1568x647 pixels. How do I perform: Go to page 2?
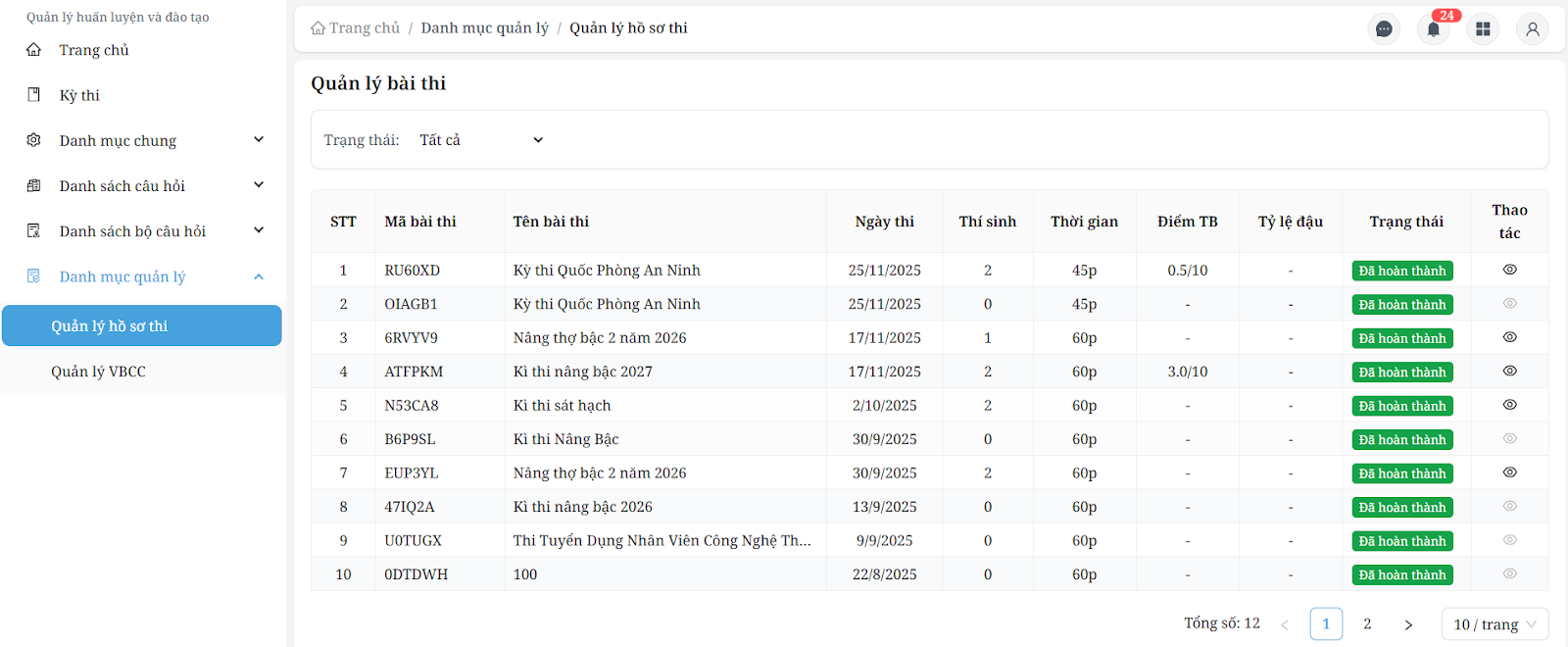coord(1367,624)
